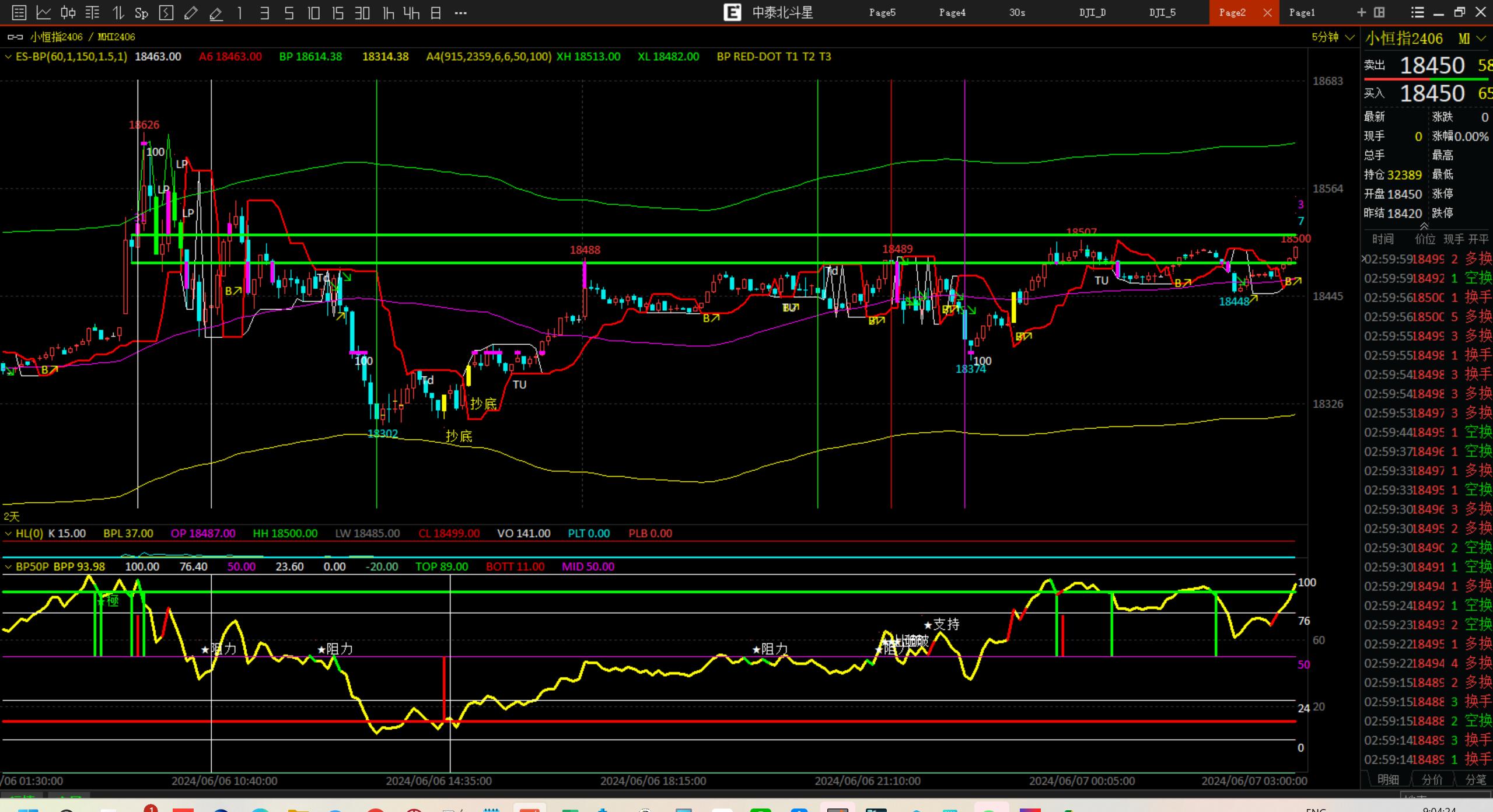The width and height of the screenshot is (1493, 812).
Task: Switch to 10 minute period
Action: click(x=313, y=12)
